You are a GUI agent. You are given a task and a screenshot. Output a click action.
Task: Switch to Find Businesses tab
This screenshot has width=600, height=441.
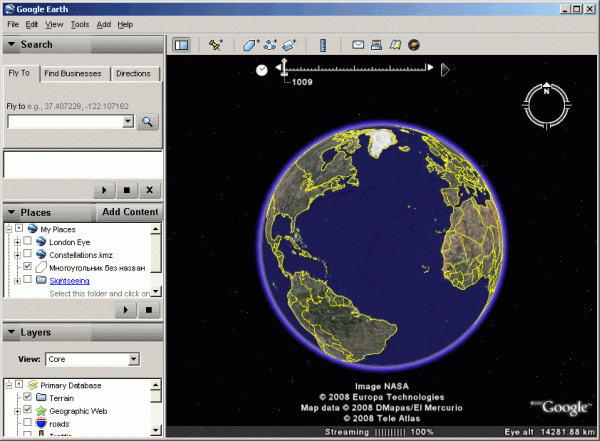73,74
